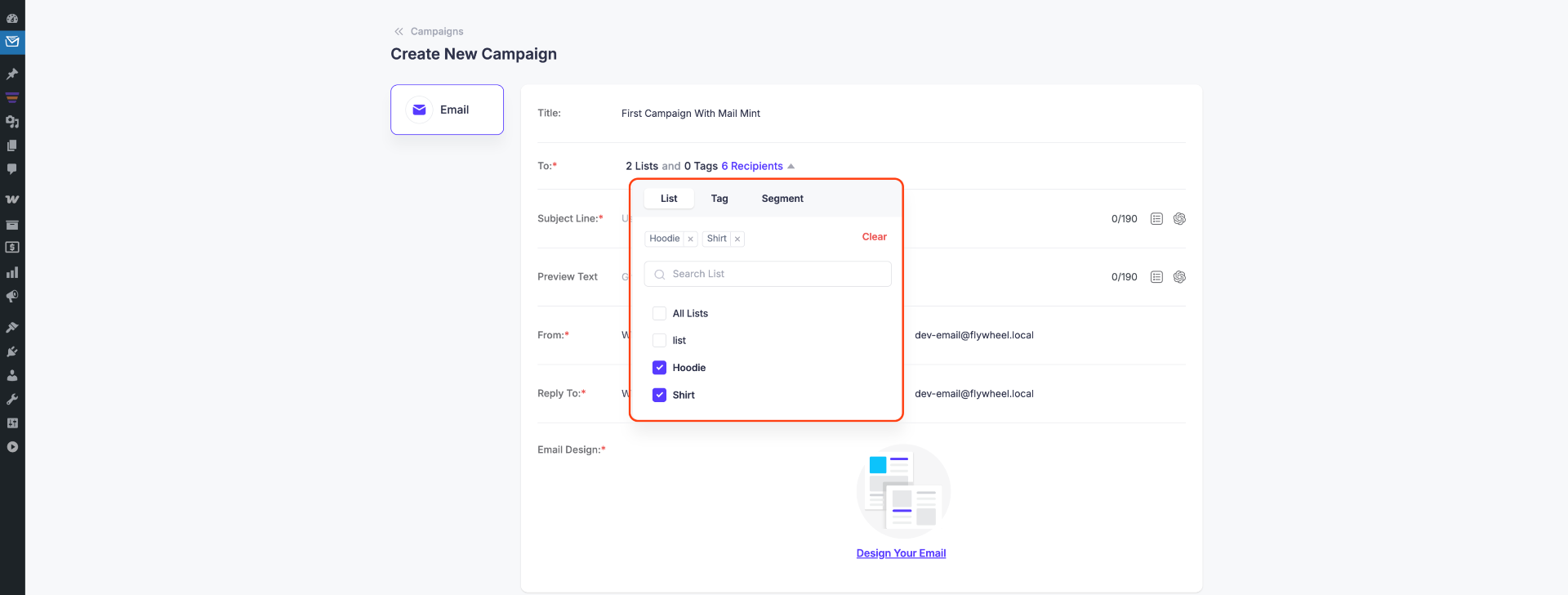Click the Shirt chip label
Viewport: 1568px width, 595px height.
[717, 239]
